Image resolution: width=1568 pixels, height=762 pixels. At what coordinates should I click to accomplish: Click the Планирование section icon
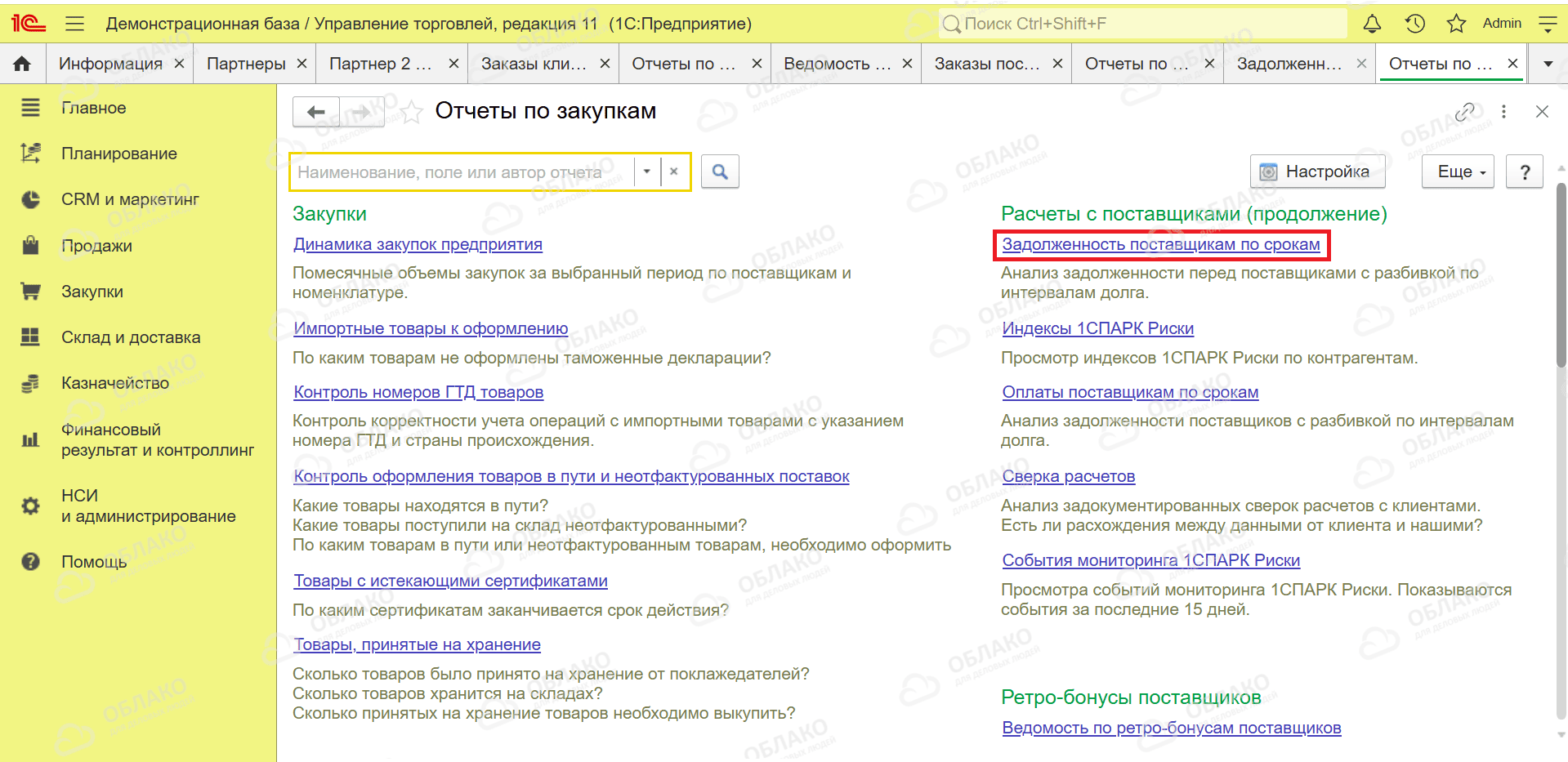click(x=30, y=154)
